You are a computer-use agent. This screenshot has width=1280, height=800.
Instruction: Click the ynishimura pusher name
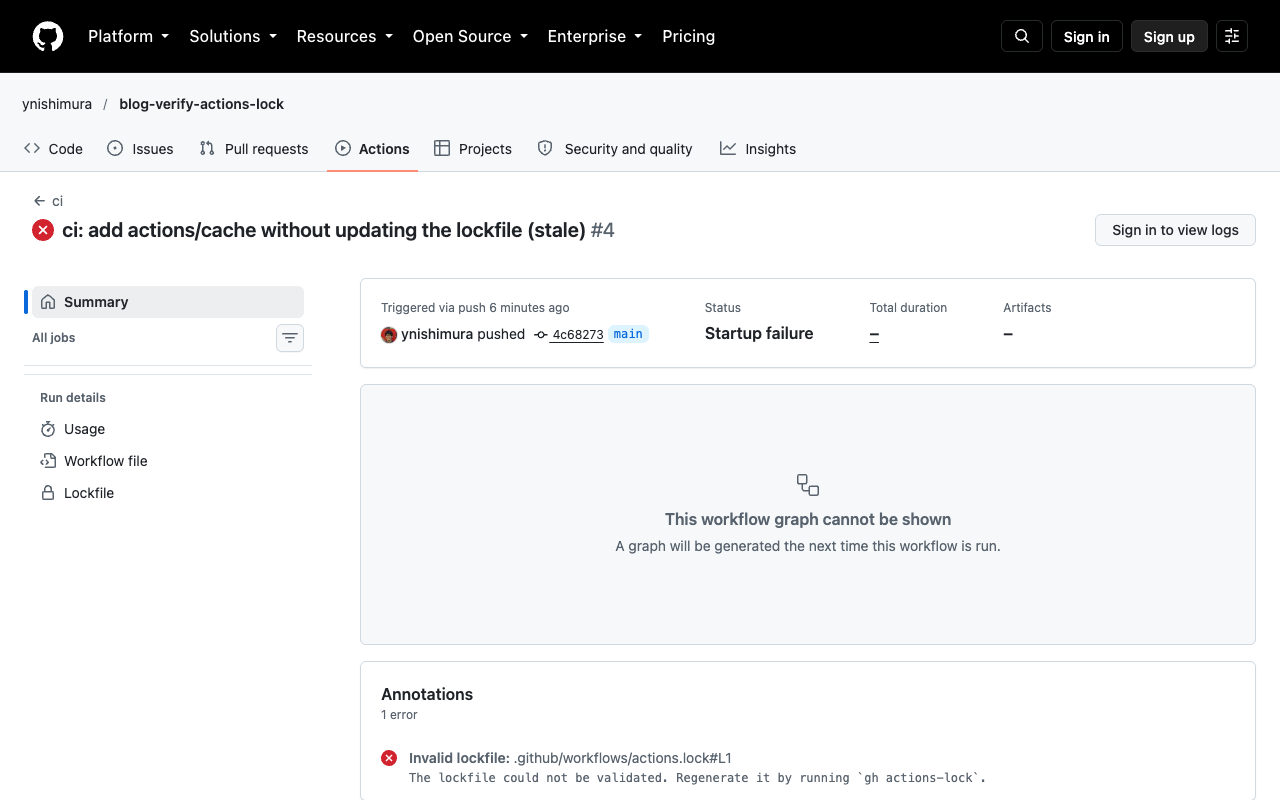tap(437, 334)
